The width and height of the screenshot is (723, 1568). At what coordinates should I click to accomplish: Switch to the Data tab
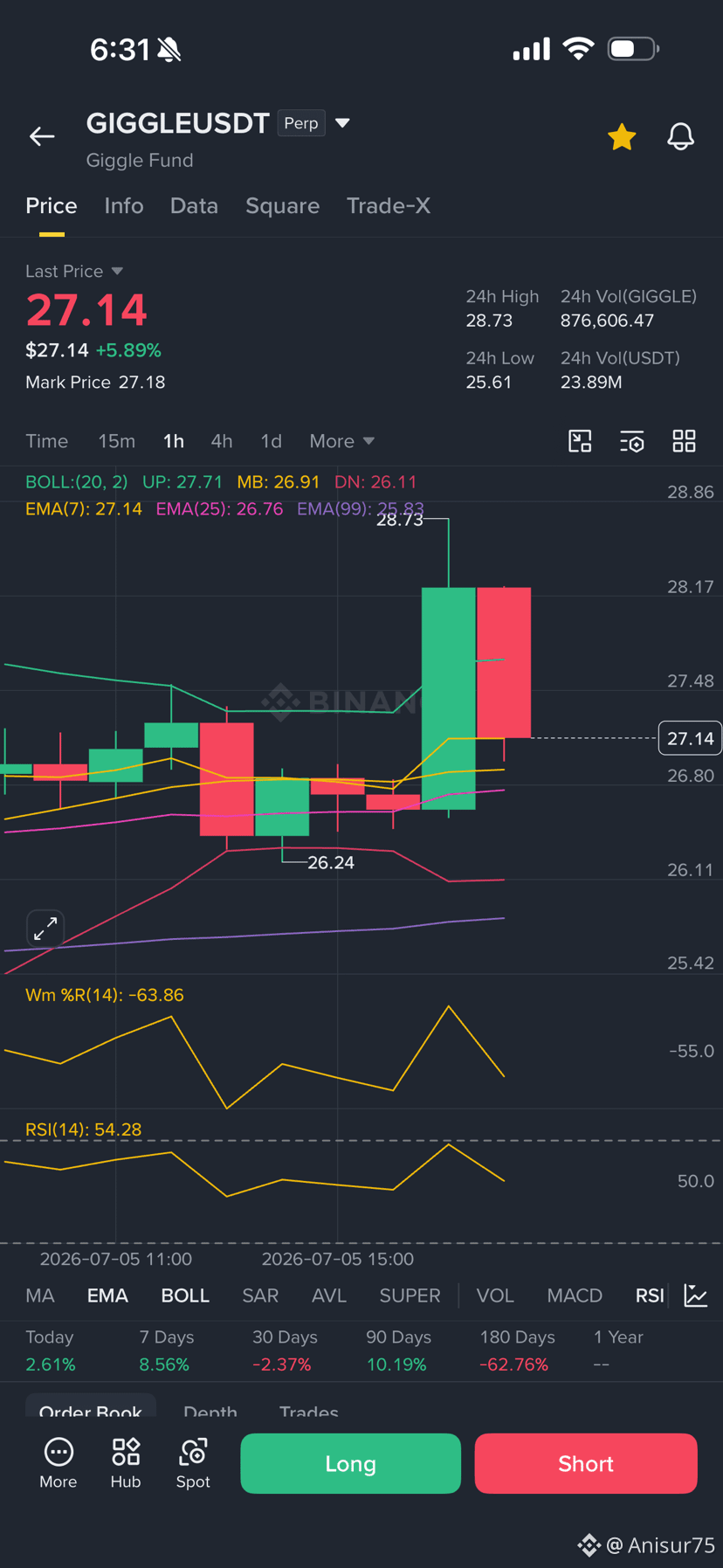pos(194,206)
